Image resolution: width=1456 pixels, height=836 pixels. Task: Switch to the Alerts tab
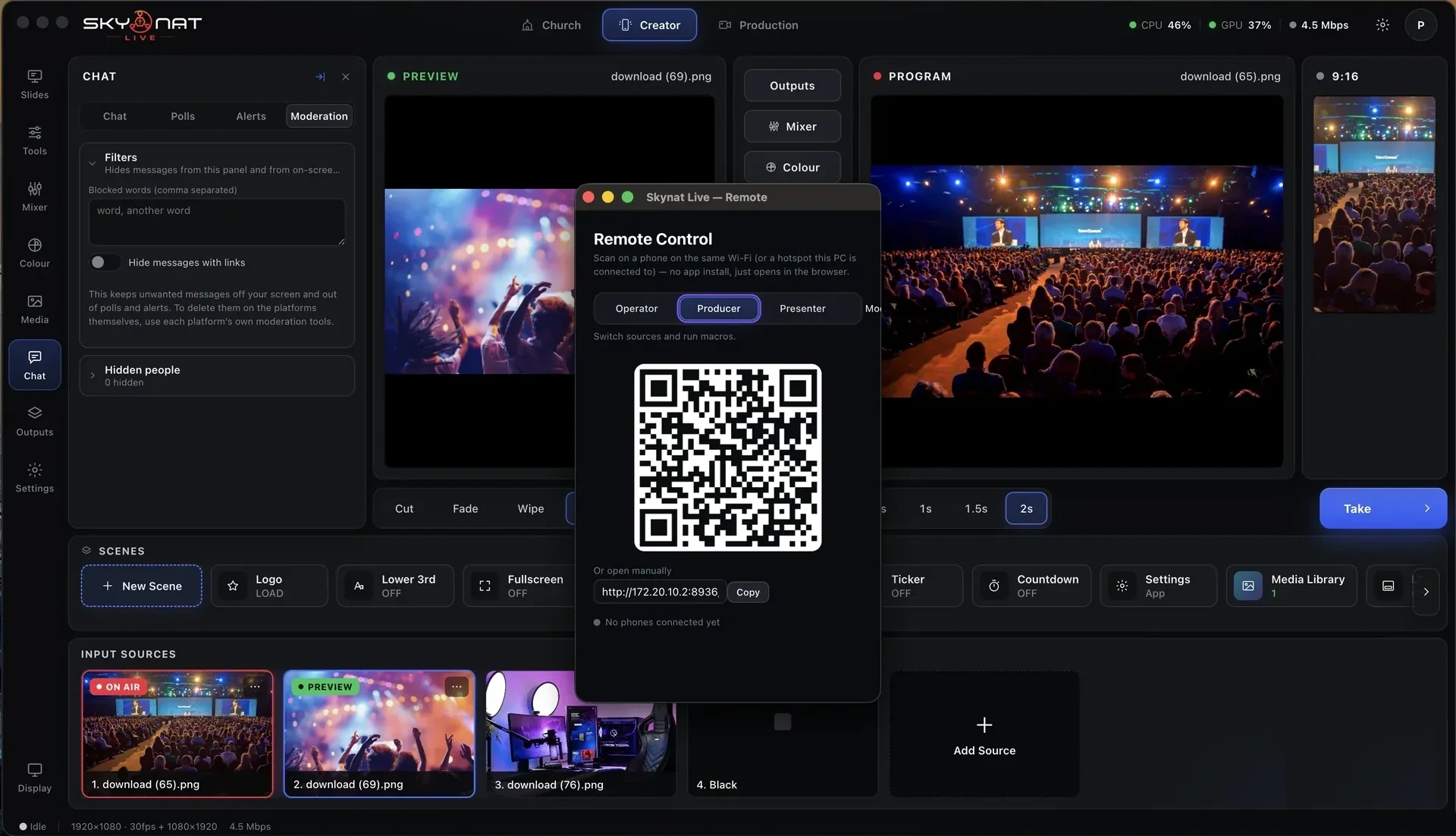251,116
